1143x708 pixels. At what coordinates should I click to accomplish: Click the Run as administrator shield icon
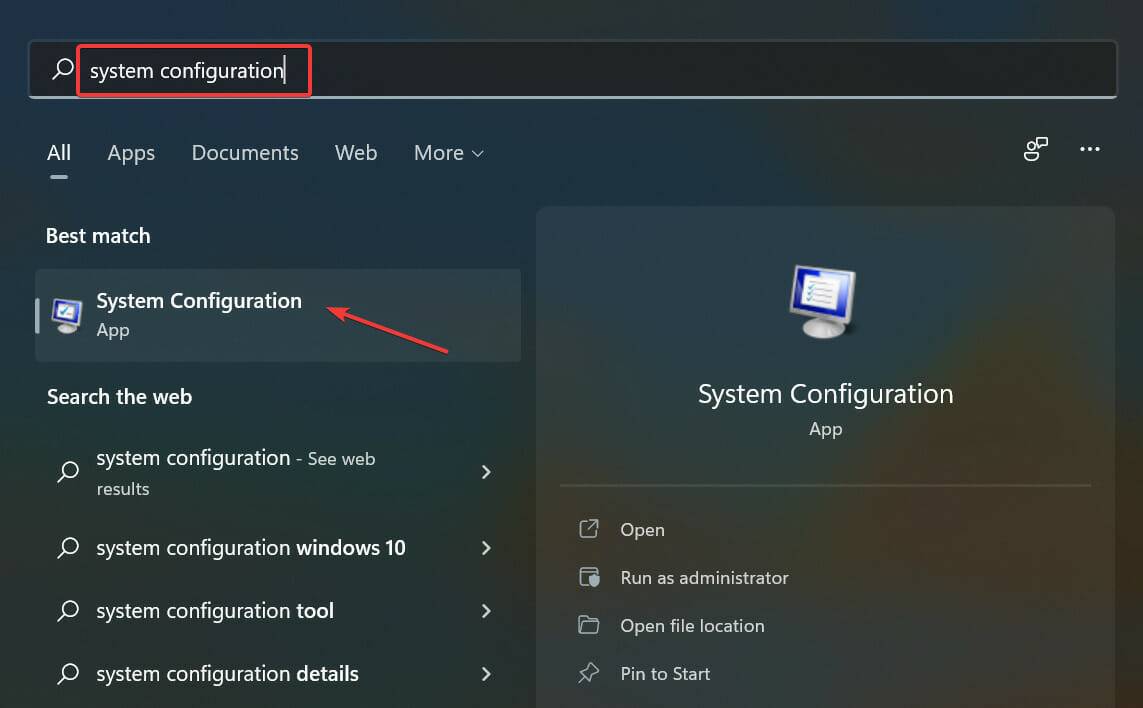589,577
